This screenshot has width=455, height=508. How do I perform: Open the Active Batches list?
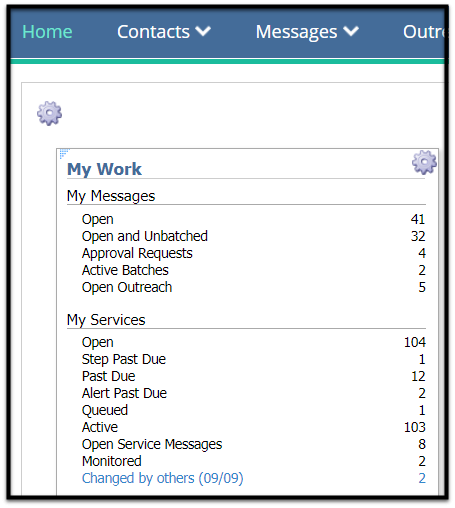pyautogui.click(x=125, y=270)
